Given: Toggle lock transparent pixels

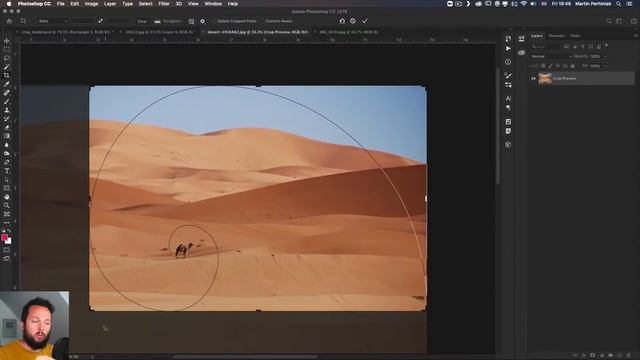Looking at the screenshot, I should (543, 66).
